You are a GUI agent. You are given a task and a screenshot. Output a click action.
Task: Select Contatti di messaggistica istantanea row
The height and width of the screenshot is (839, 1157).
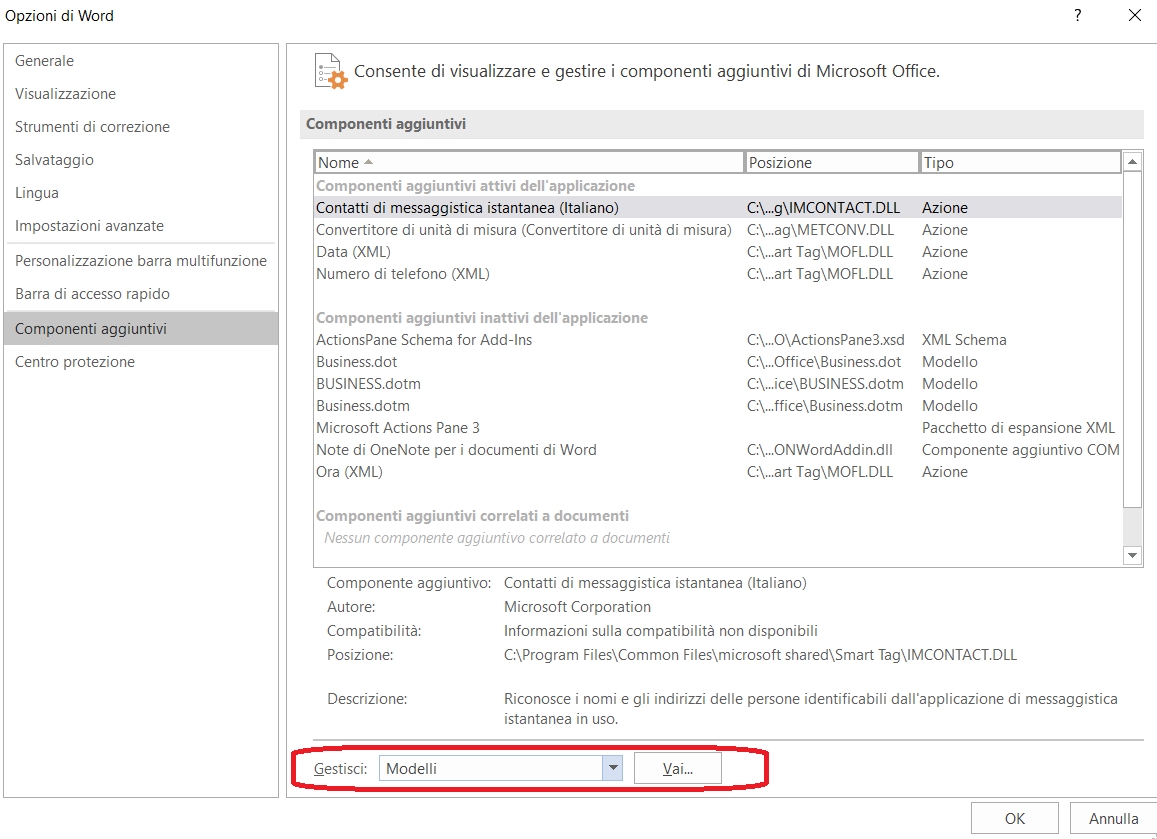click(x=717, y=207)
